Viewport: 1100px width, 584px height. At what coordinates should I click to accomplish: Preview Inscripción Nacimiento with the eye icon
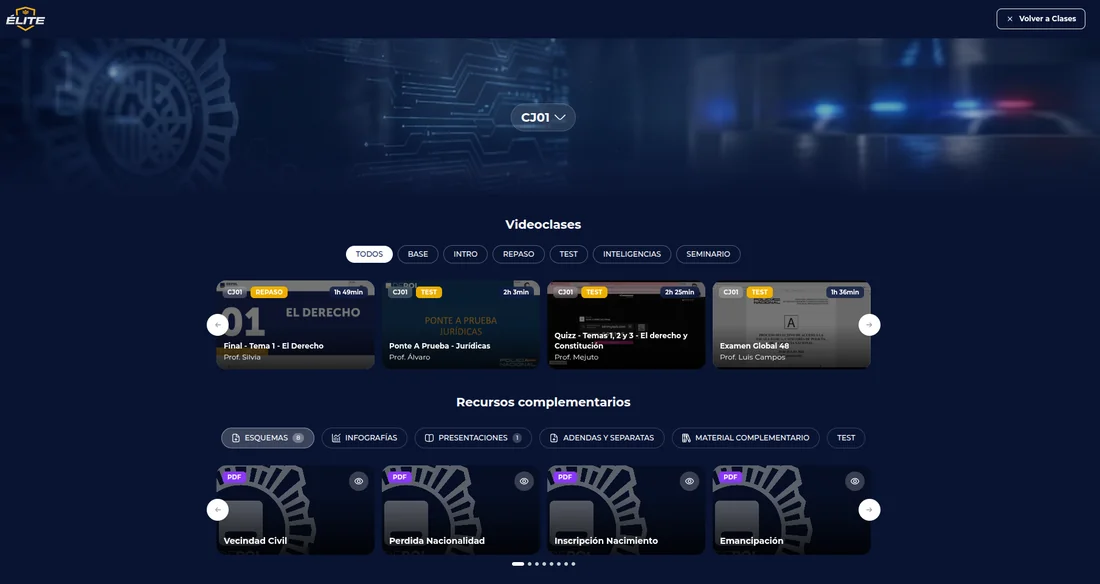click(690, 482)
